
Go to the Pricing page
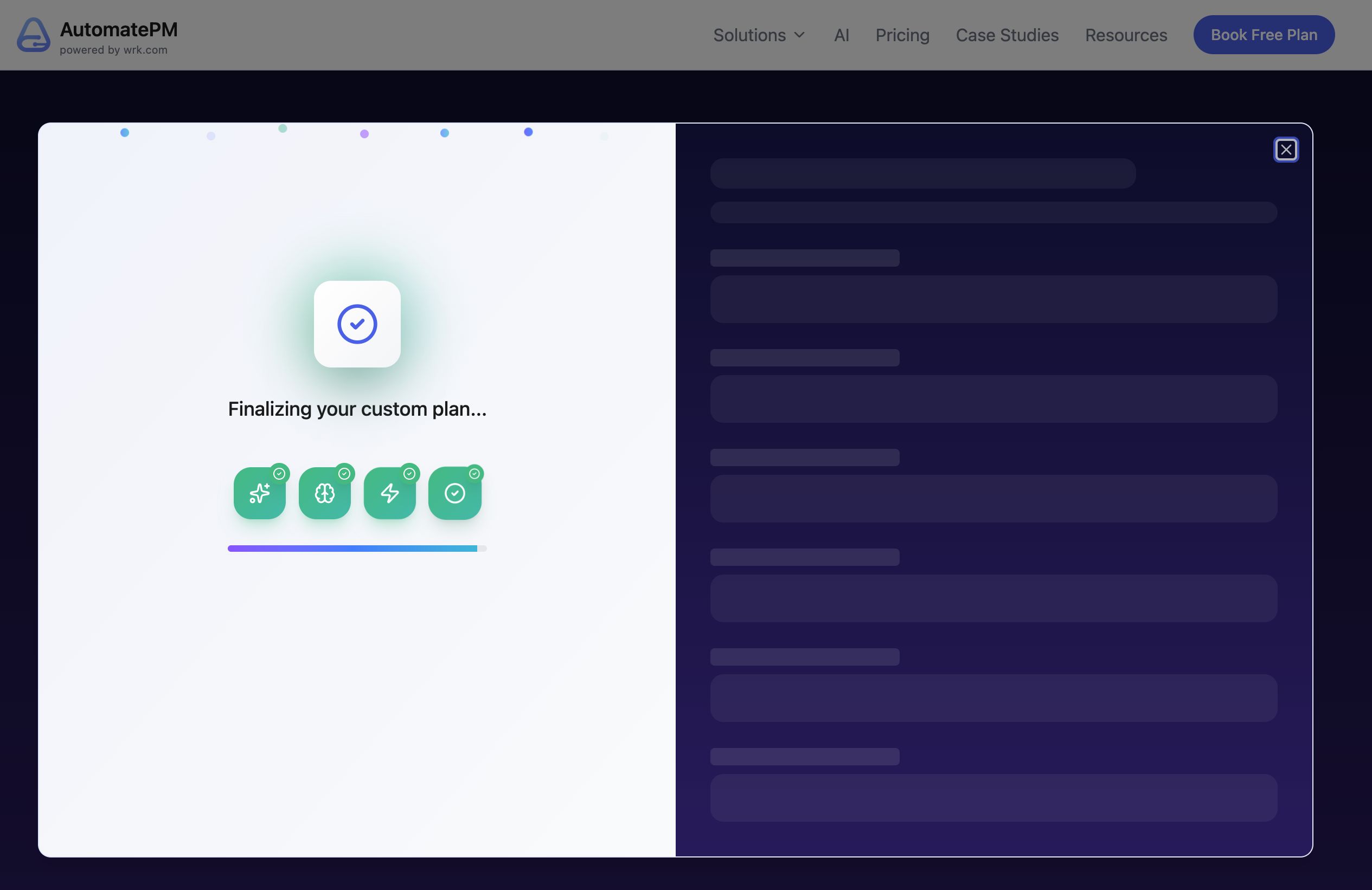pos(902,35)
